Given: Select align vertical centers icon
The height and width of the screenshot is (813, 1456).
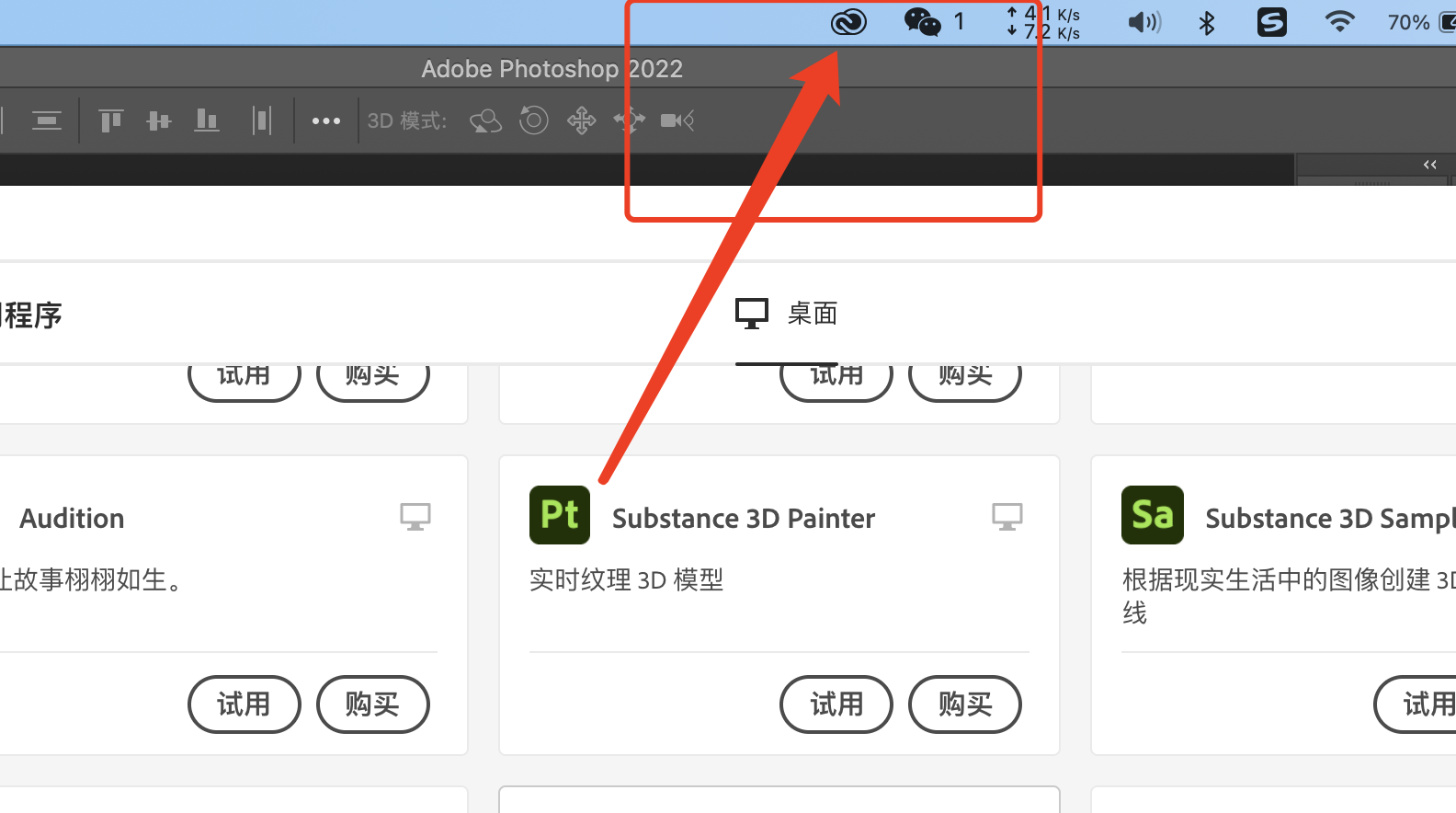Looking at the screenshot, I should tap(159, 120).
